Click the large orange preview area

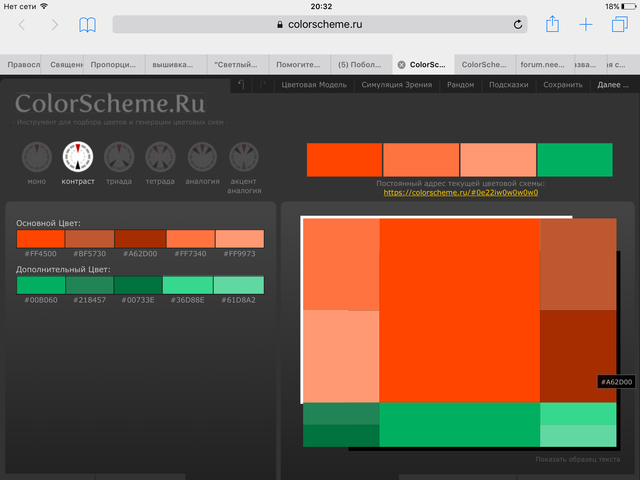coord(460,310)
